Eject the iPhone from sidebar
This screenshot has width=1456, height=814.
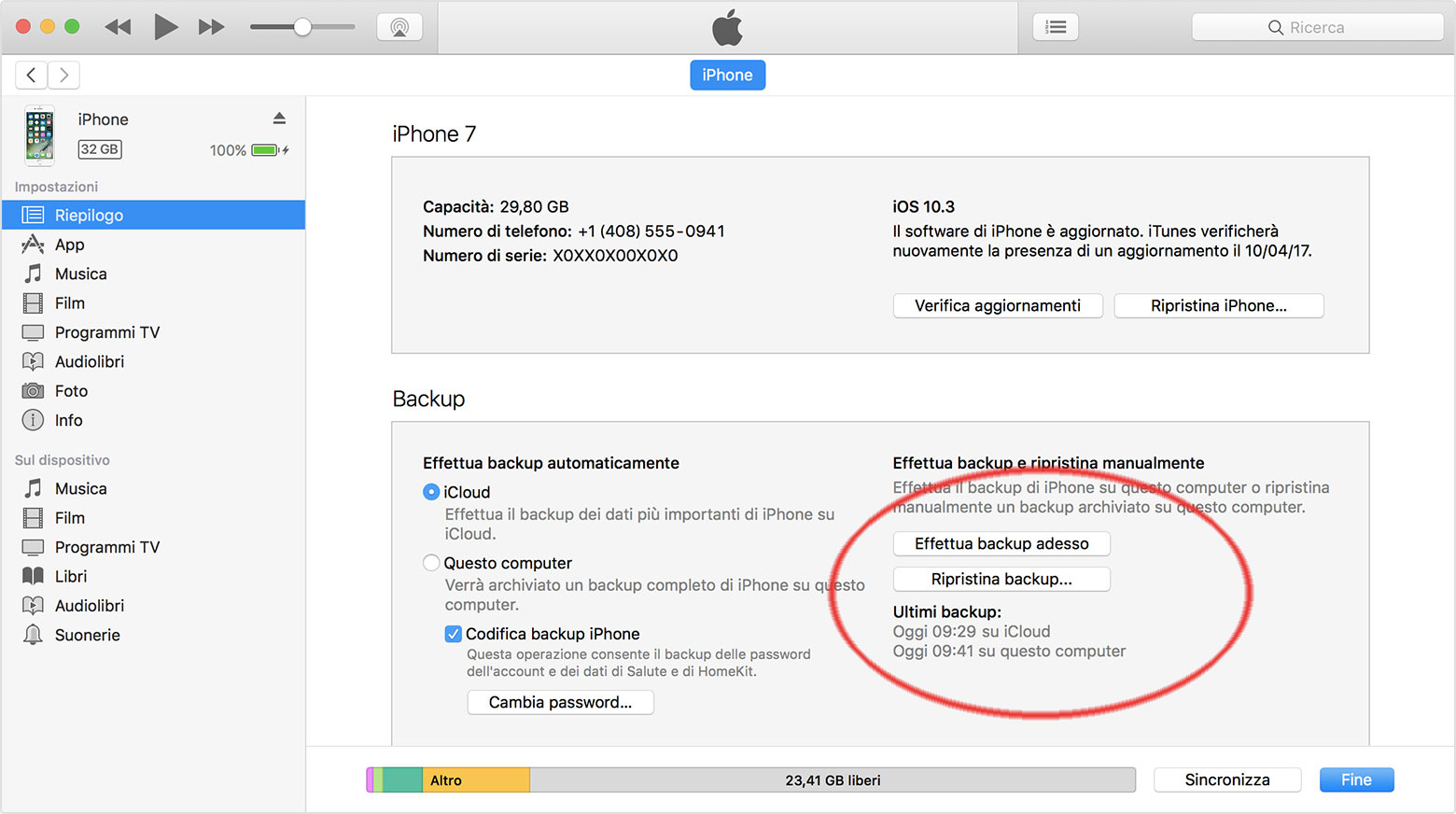pyautogui.click(x=279, y=119)
